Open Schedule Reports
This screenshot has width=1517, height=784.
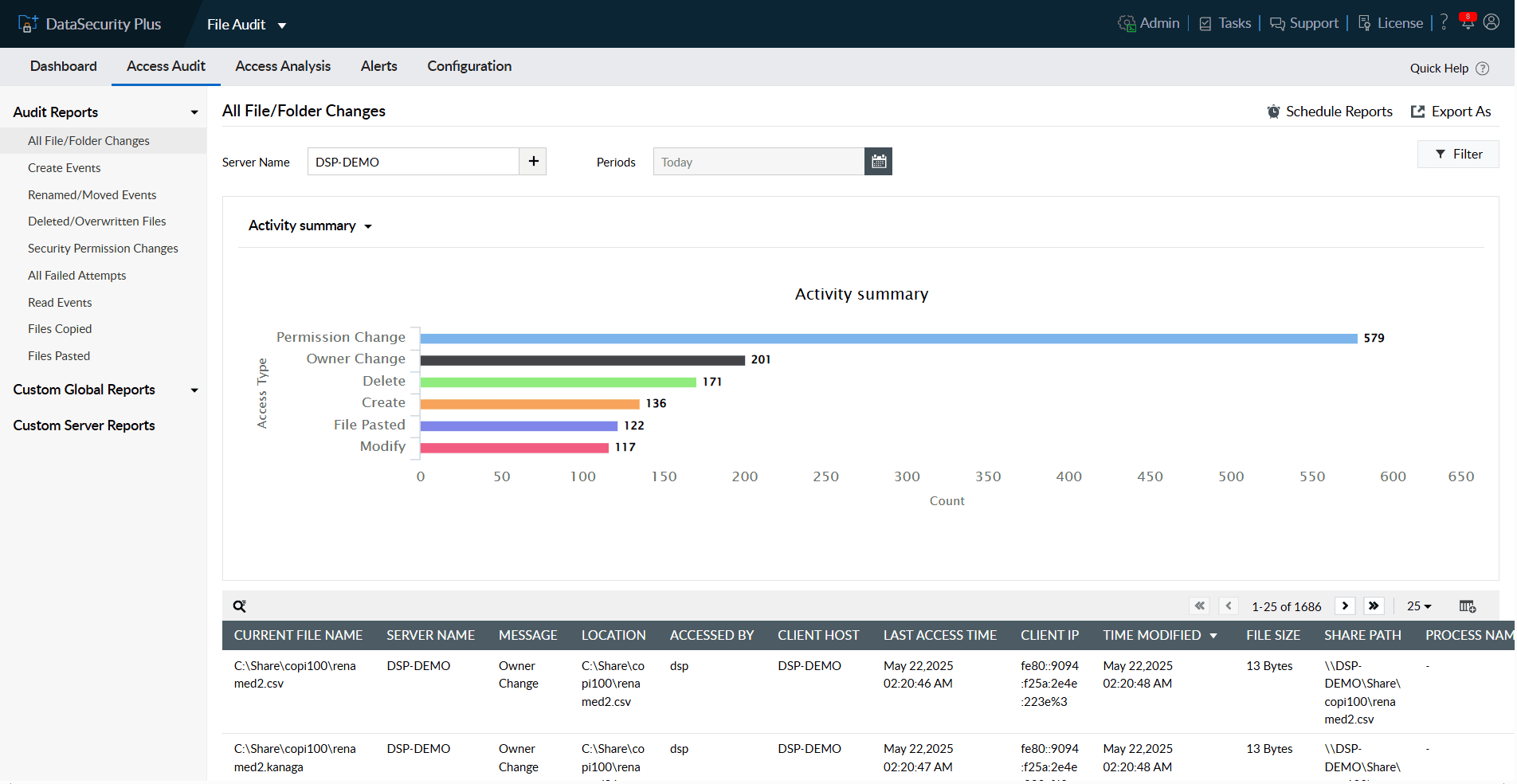(1330, 112)
